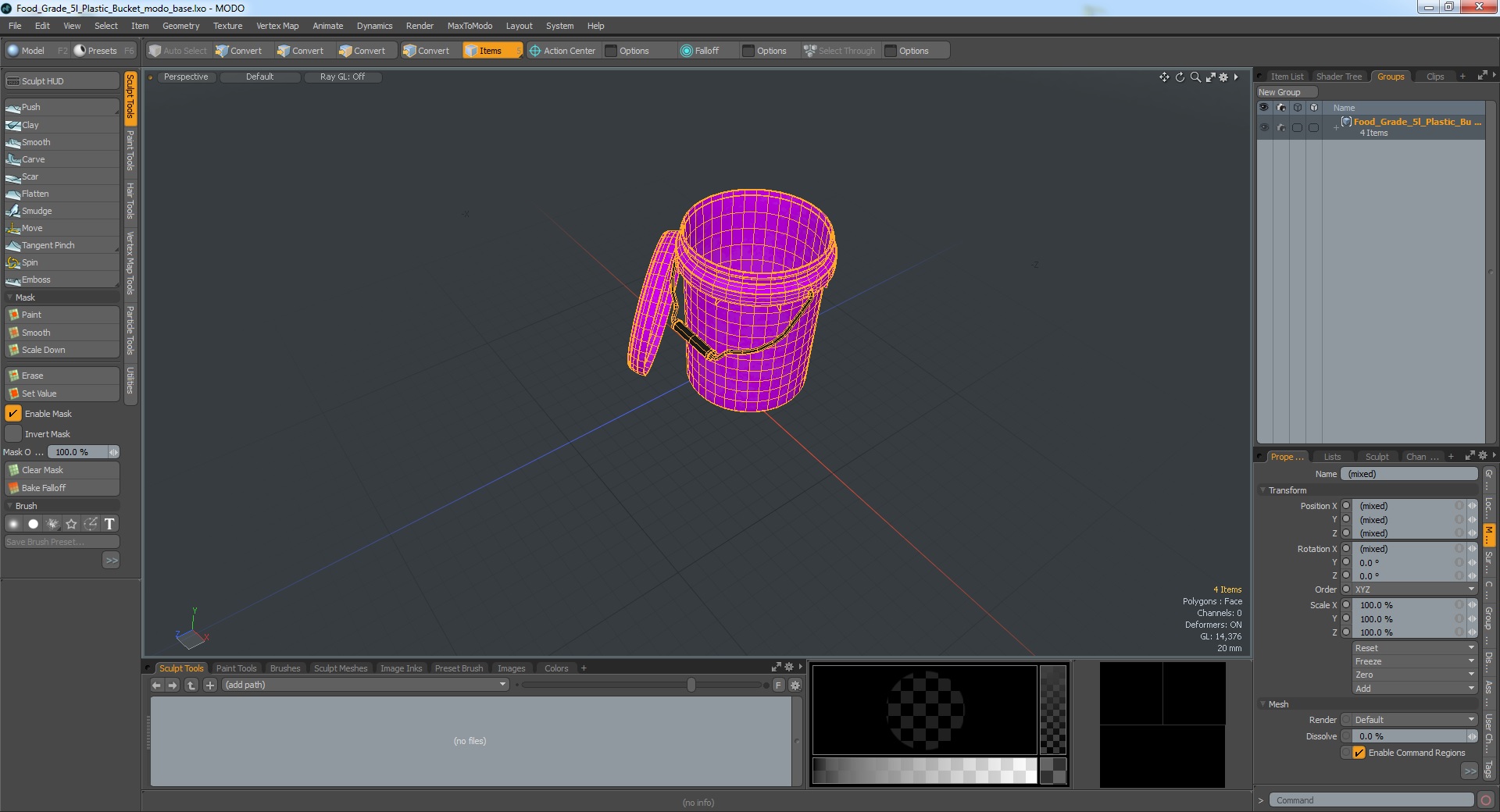Pick the smooth brush tip icon
This screenshot has width=1500, height=812.
14,524
